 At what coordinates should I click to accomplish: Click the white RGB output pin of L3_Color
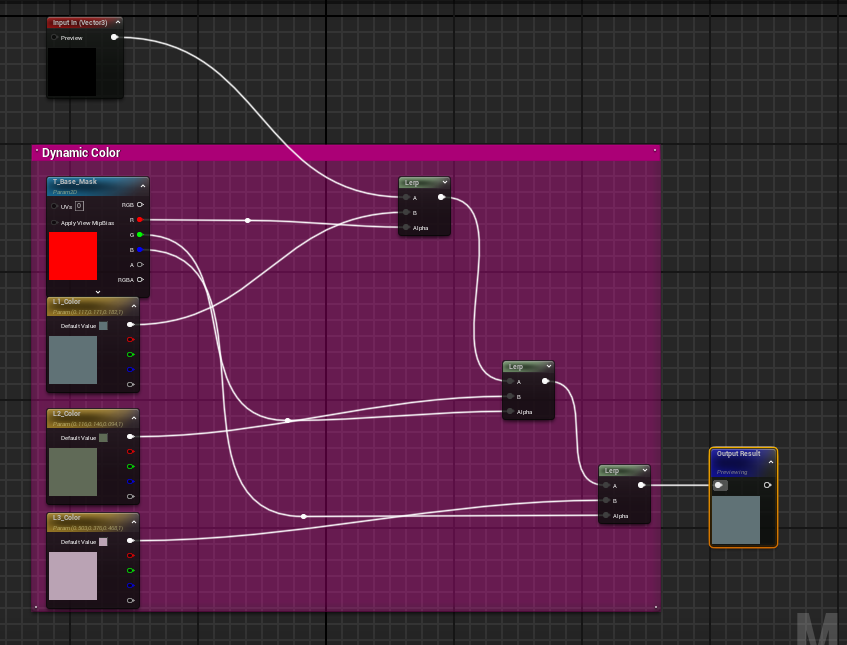click(x=130, y=540)
